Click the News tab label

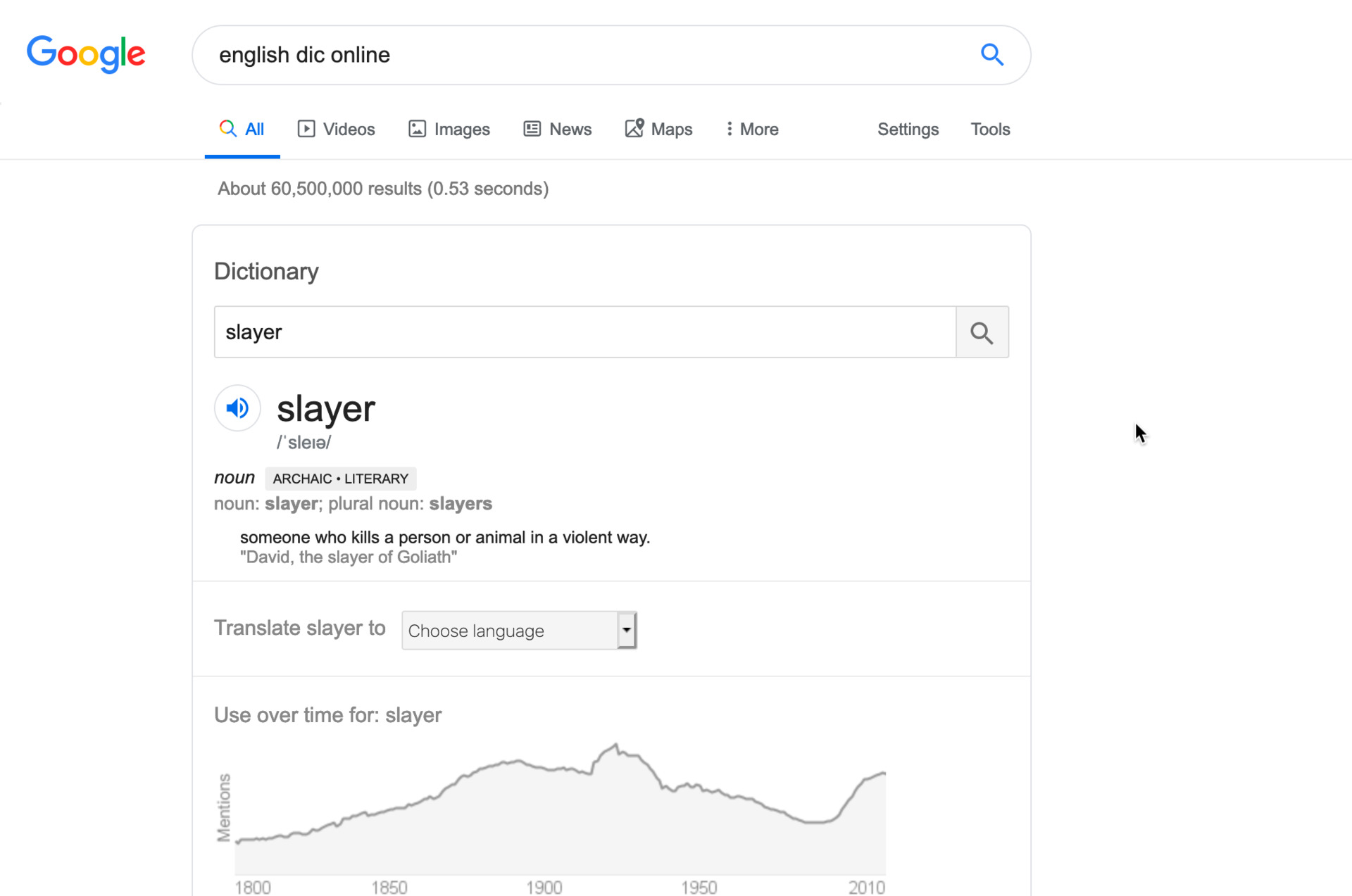[x=570, y=130]
